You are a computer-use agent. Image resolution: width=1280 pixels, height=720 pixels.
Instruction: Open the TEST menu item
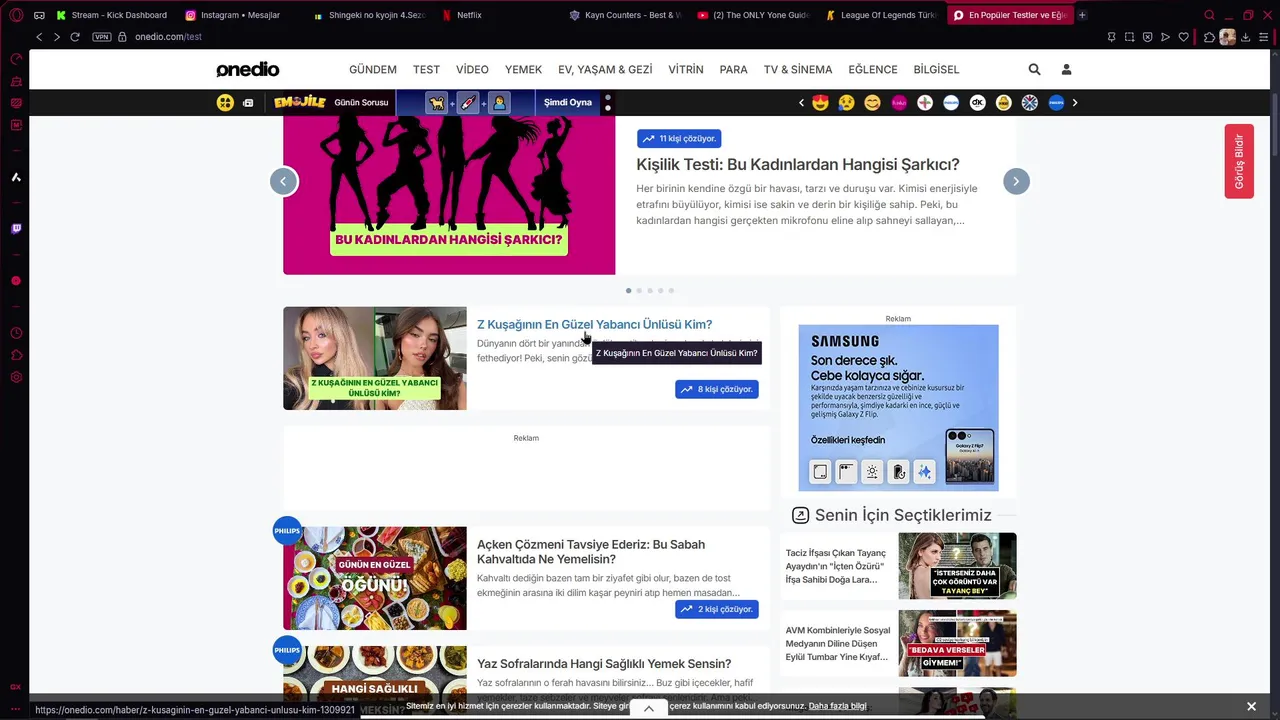coord(426,70)
